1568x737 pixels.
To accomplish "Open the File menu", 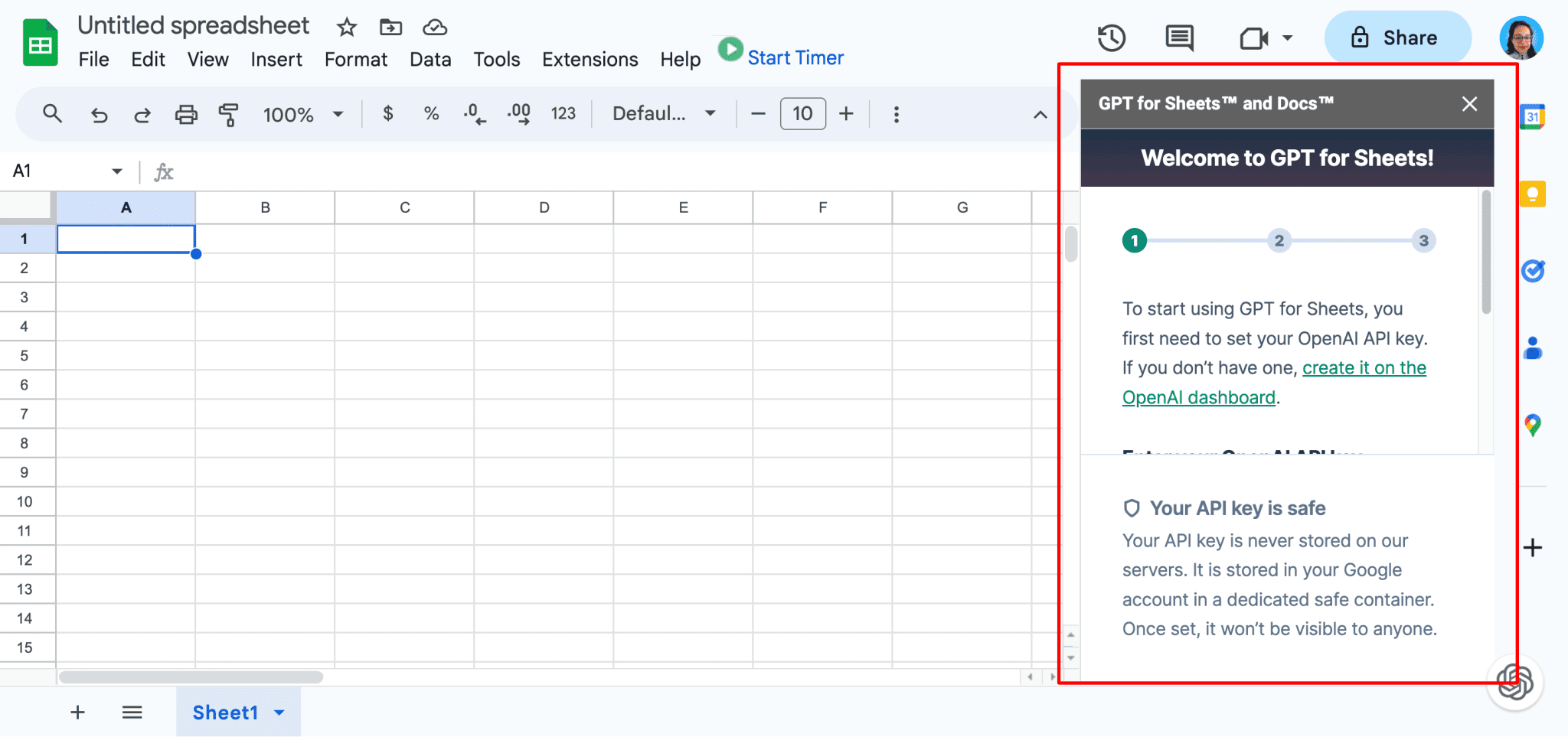I will [93, 60].
